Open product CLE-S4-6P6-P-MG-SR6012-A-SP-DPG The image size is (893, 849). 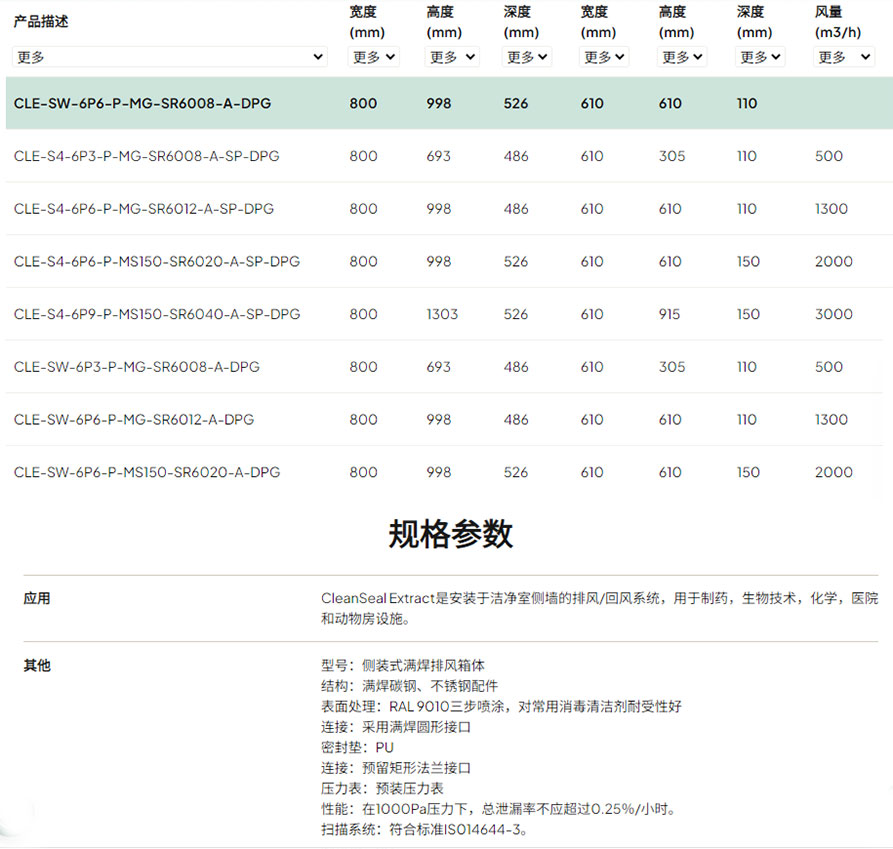pos(144,209)
